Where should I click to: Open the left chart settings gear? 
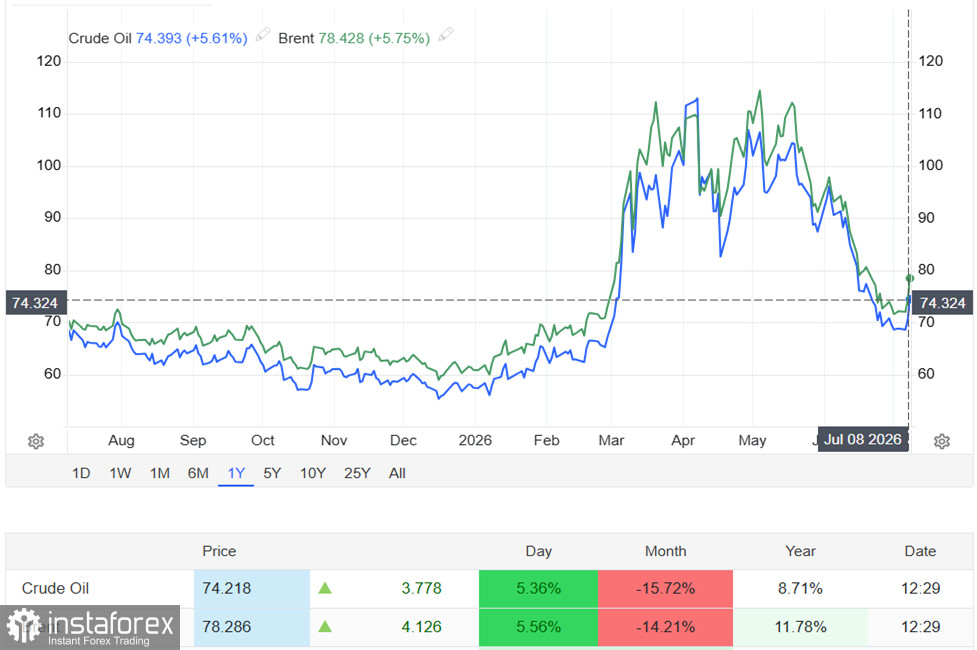pos(36,441)
